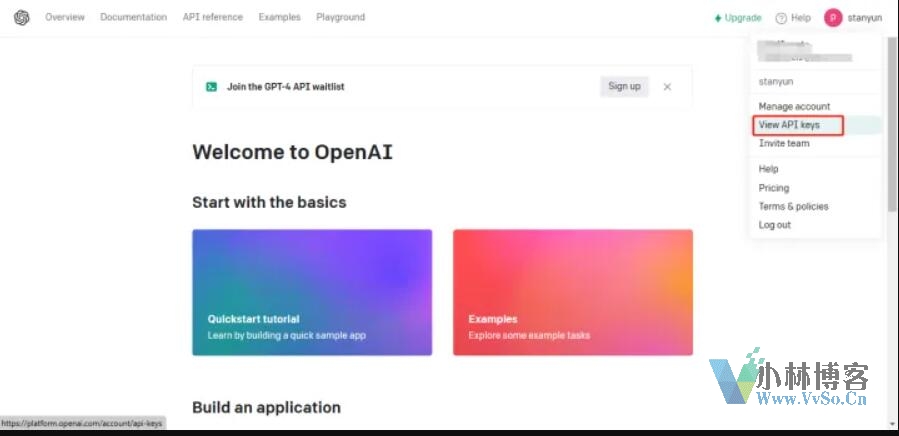
Task: Choose Manage account from menu
Action: 794,106
